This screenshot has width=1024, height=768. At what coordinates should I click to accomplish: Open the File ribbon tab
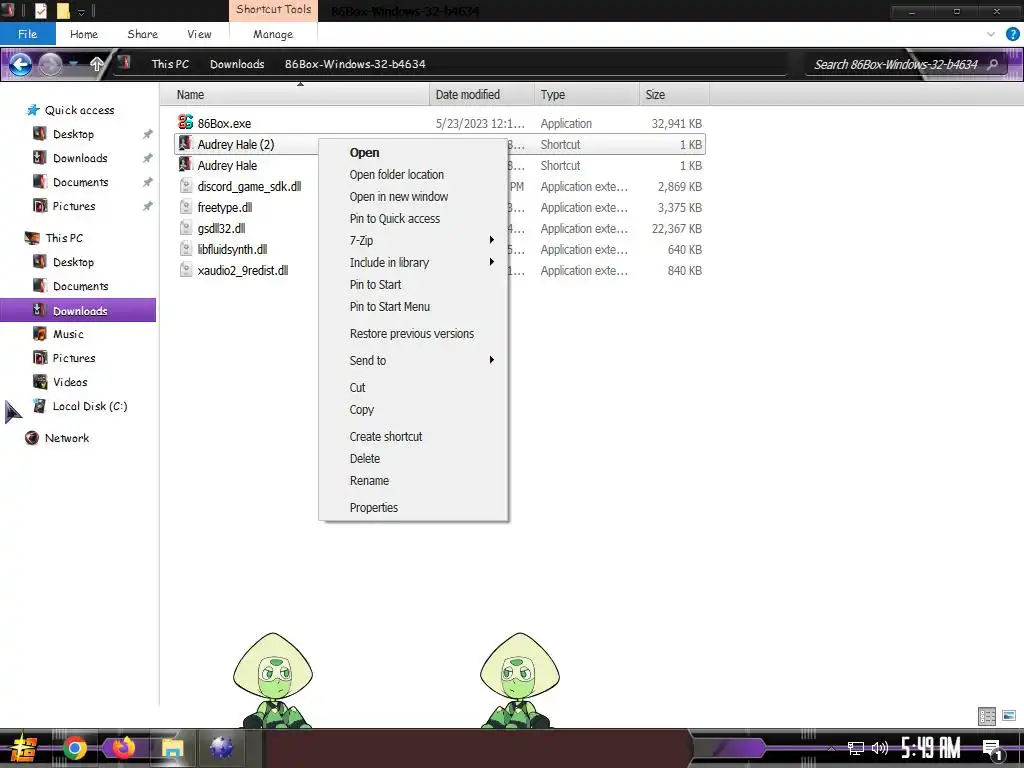tap(27, 34)
